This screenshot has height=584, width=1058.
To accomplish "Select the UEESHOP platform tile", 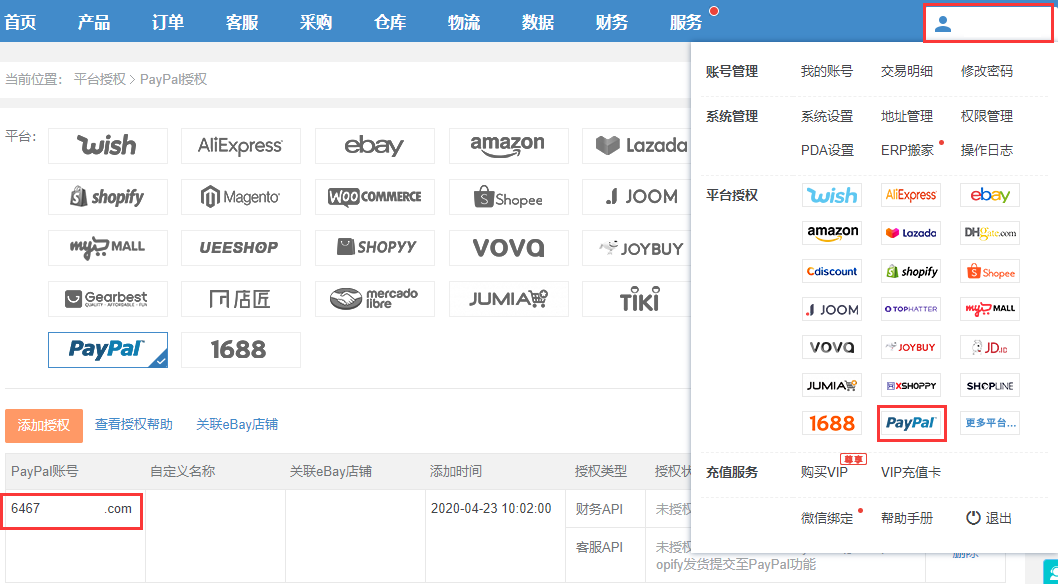I will pyautogui.click(x=241, y=247).
